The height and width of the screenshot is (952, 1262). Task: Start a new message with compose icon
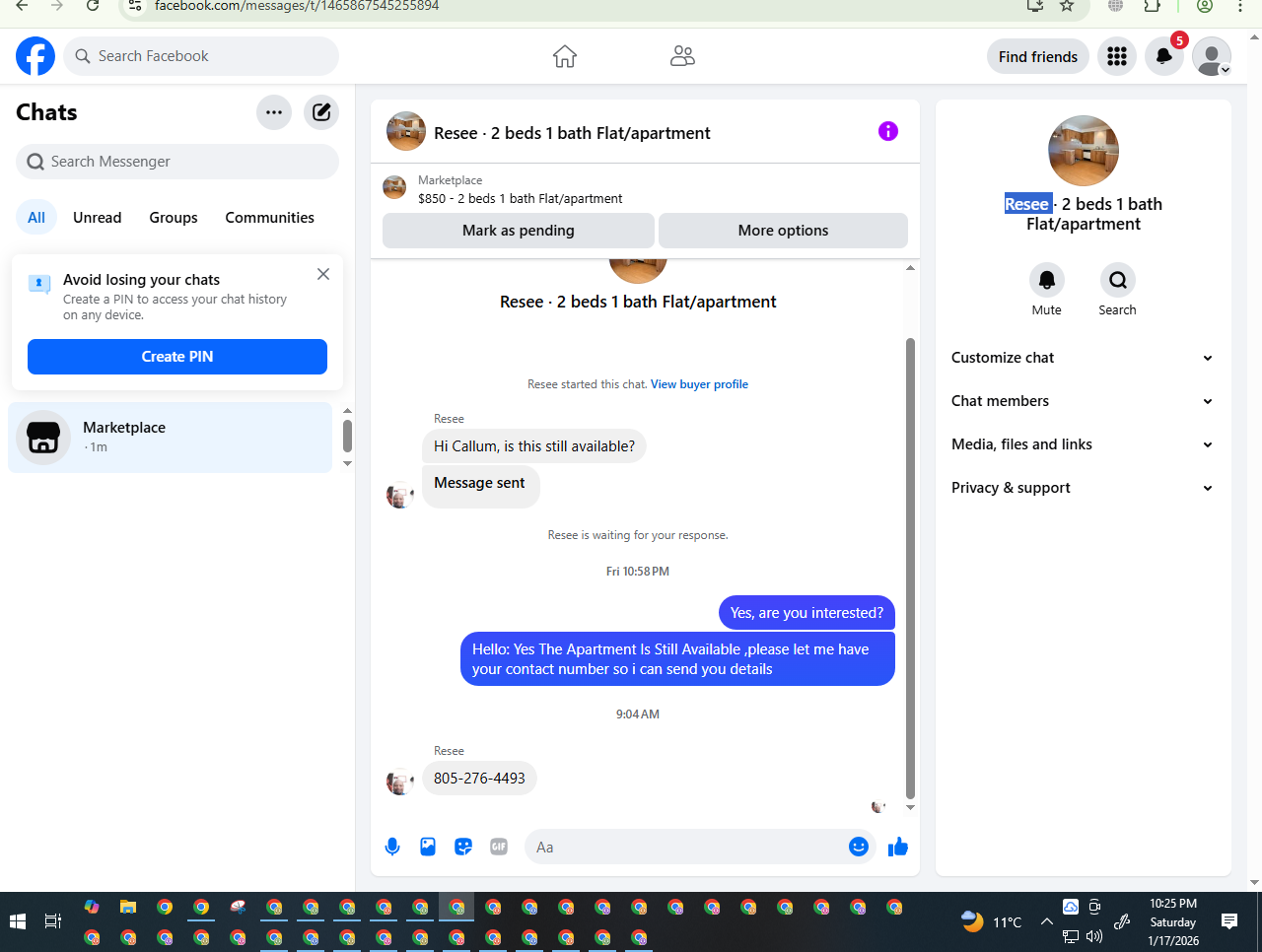(x=321, y=112)
